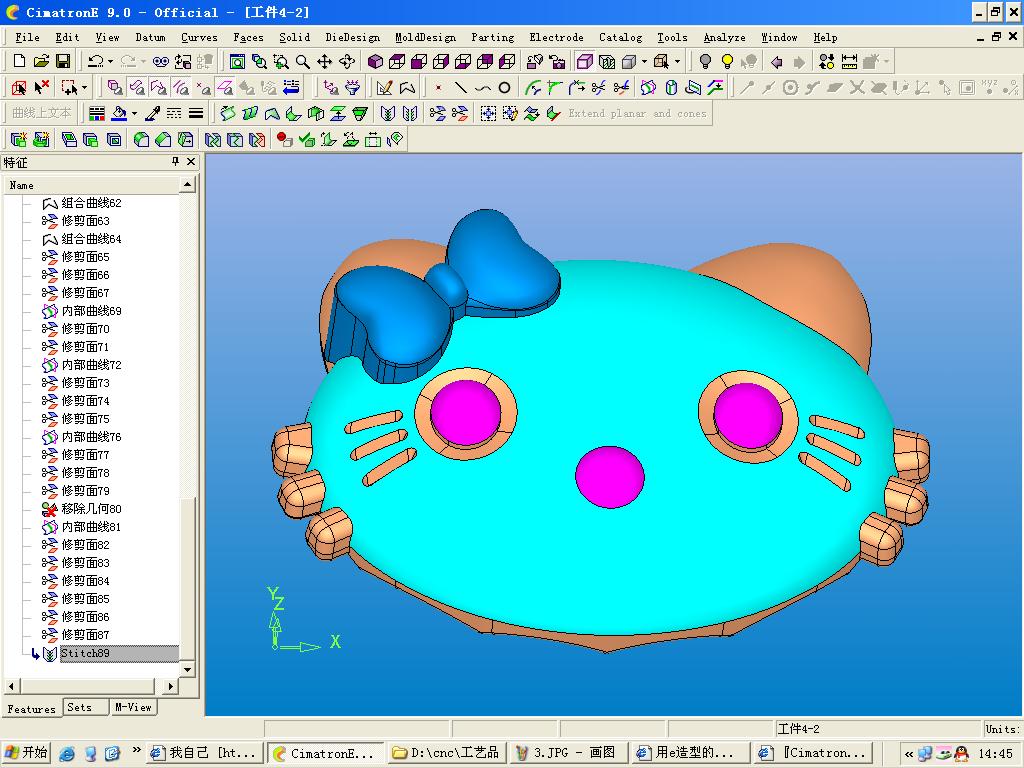Image resolution: width=1024 pixels, height=768 pixels.
Task: Toggle the planar face selection filter
Action: coord(226,88)
